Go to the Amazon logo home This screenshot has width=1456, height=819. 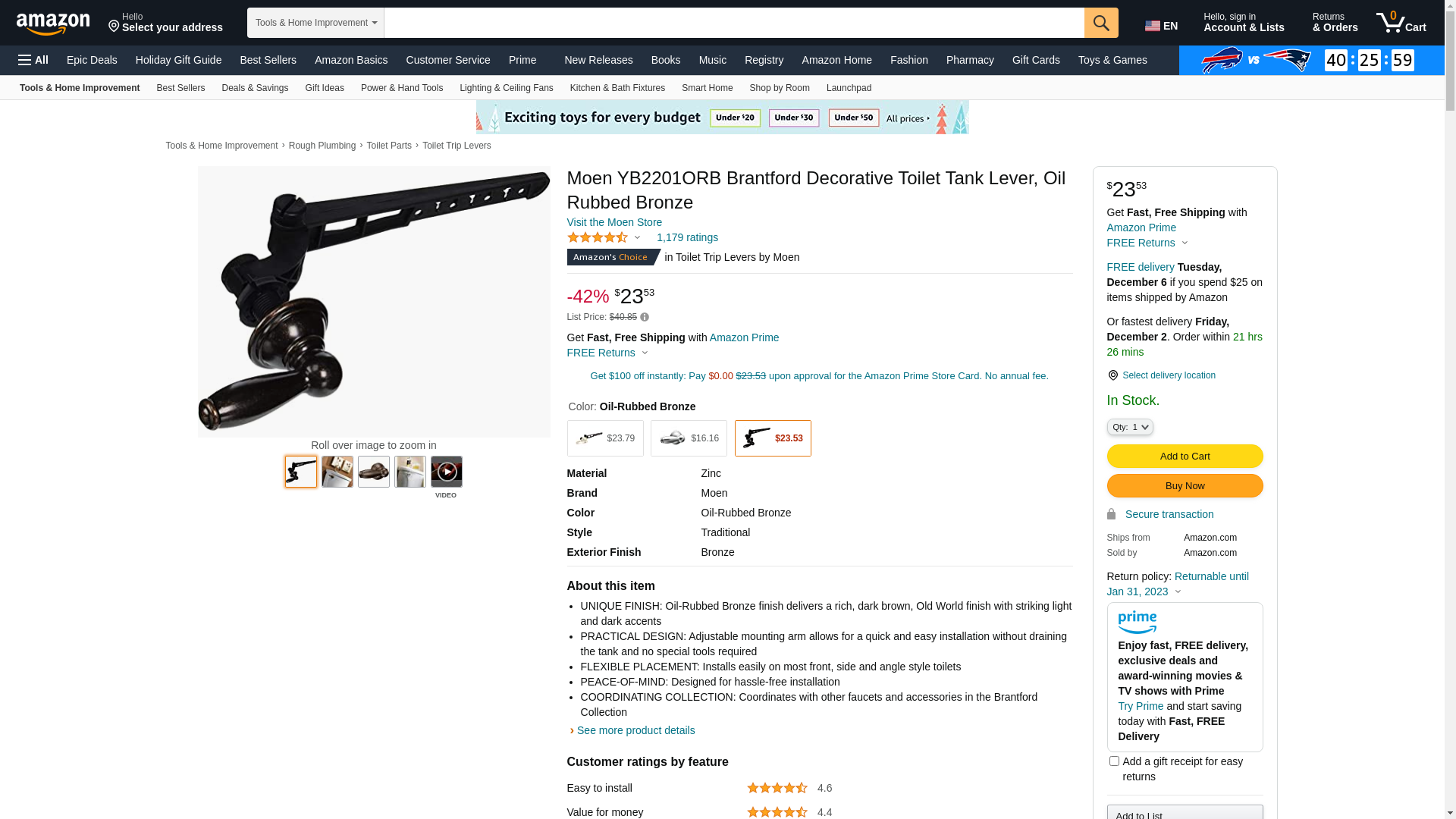point(53,24)
